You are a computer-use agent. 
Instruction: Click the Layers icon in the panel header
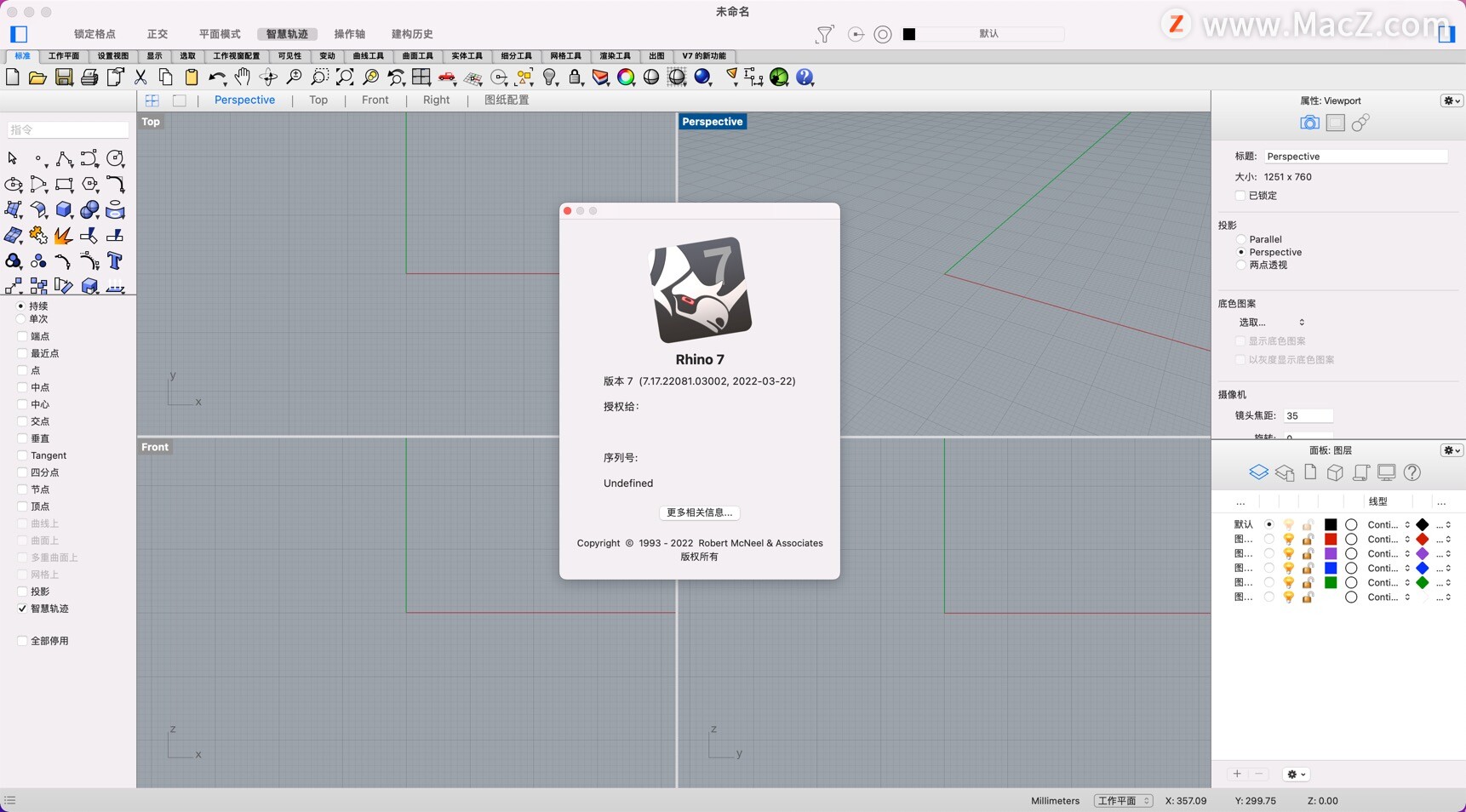pyautogui.click(x=1259, y=472)
